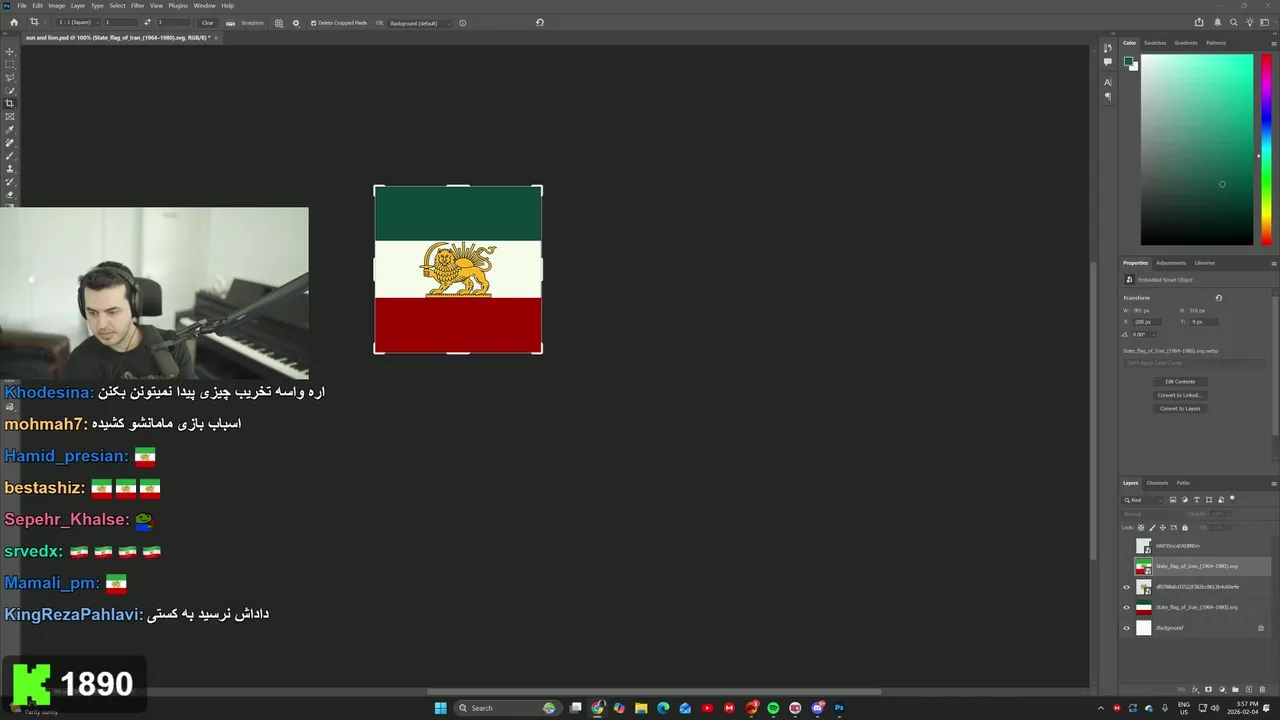The height and width of the screenshot is (720, 1280).
Task: Filter layers by pixel type
Action: 1173,500
